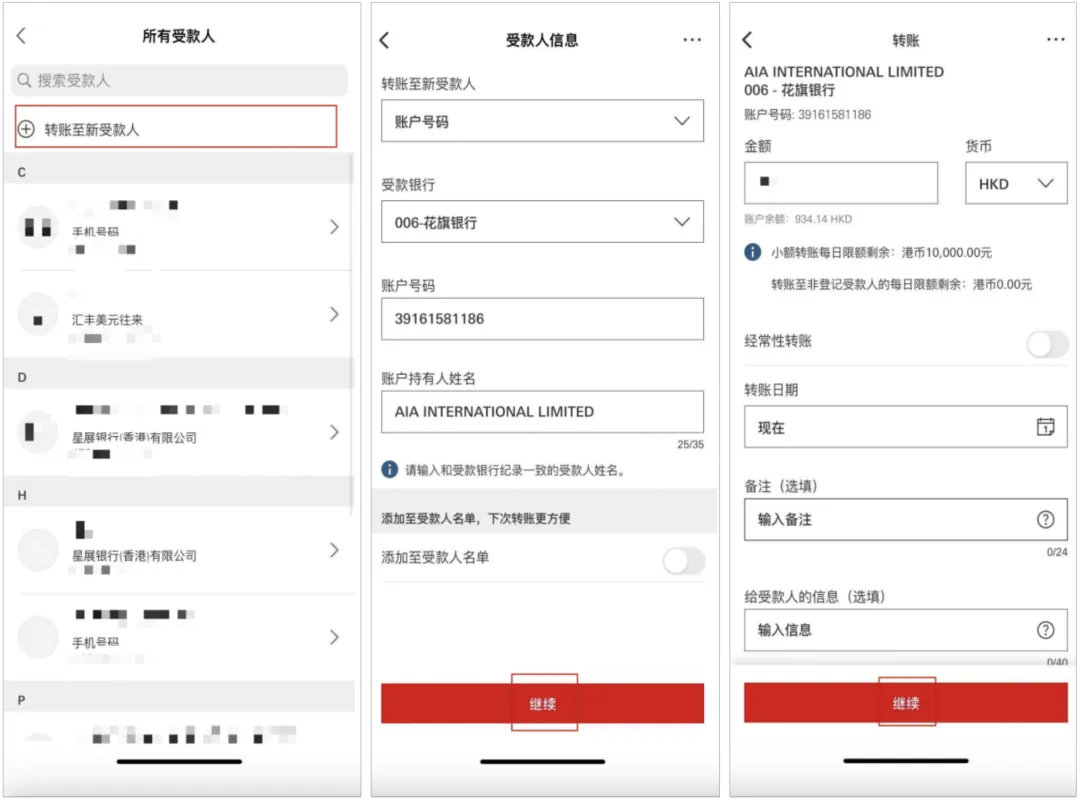Select 转账至新受款人 to add a new payee
1080x800 pixels.
(176, 127)
